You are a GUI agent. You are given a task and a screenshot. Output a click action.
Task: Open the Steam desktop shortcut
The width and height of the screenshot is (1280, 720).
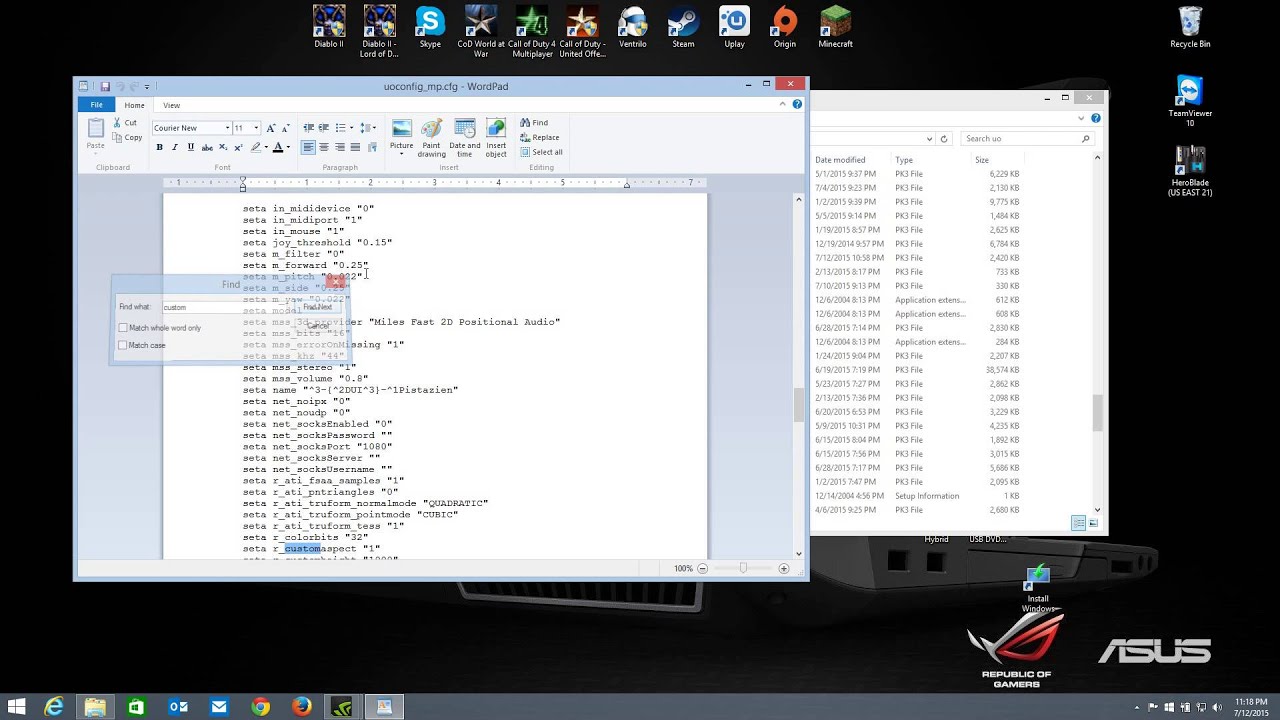(x=683, y=27)
